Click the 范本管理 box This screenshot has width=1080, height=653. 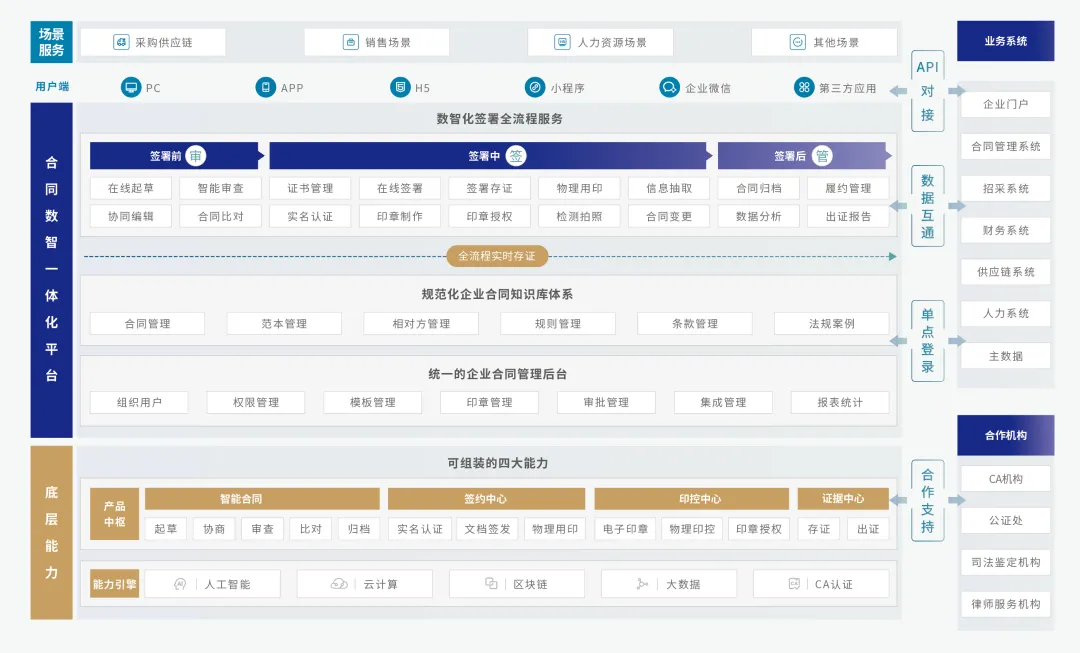(284, 324)
